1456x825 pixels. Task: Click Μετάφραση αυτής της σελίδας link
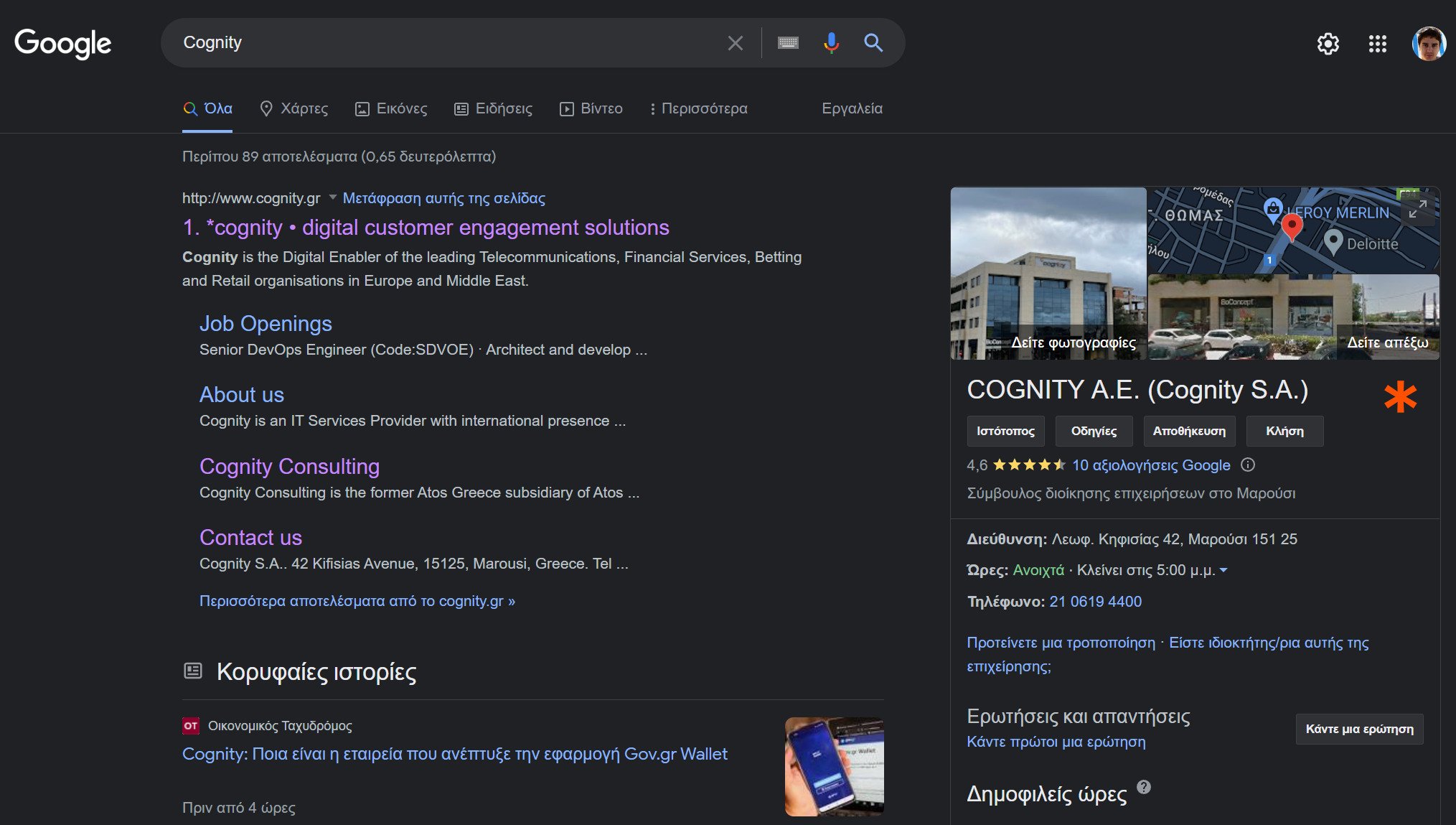443,198
